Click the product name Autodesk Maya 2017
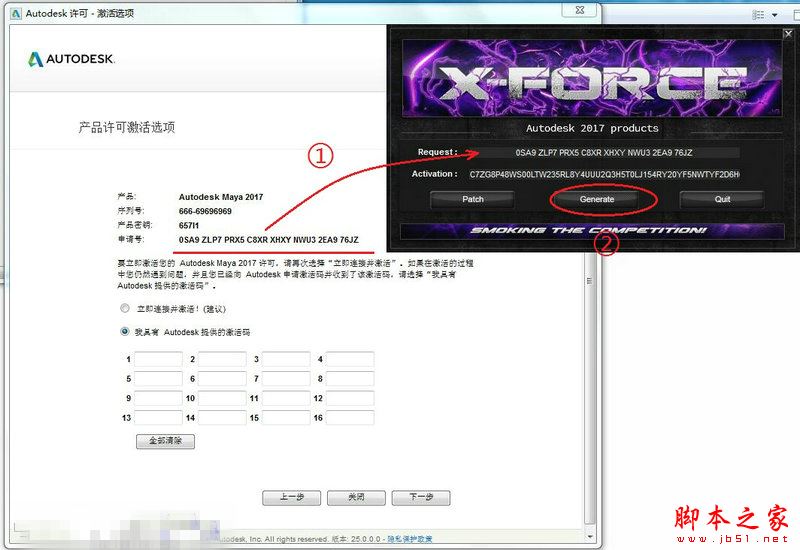 [x=221, y=197]
